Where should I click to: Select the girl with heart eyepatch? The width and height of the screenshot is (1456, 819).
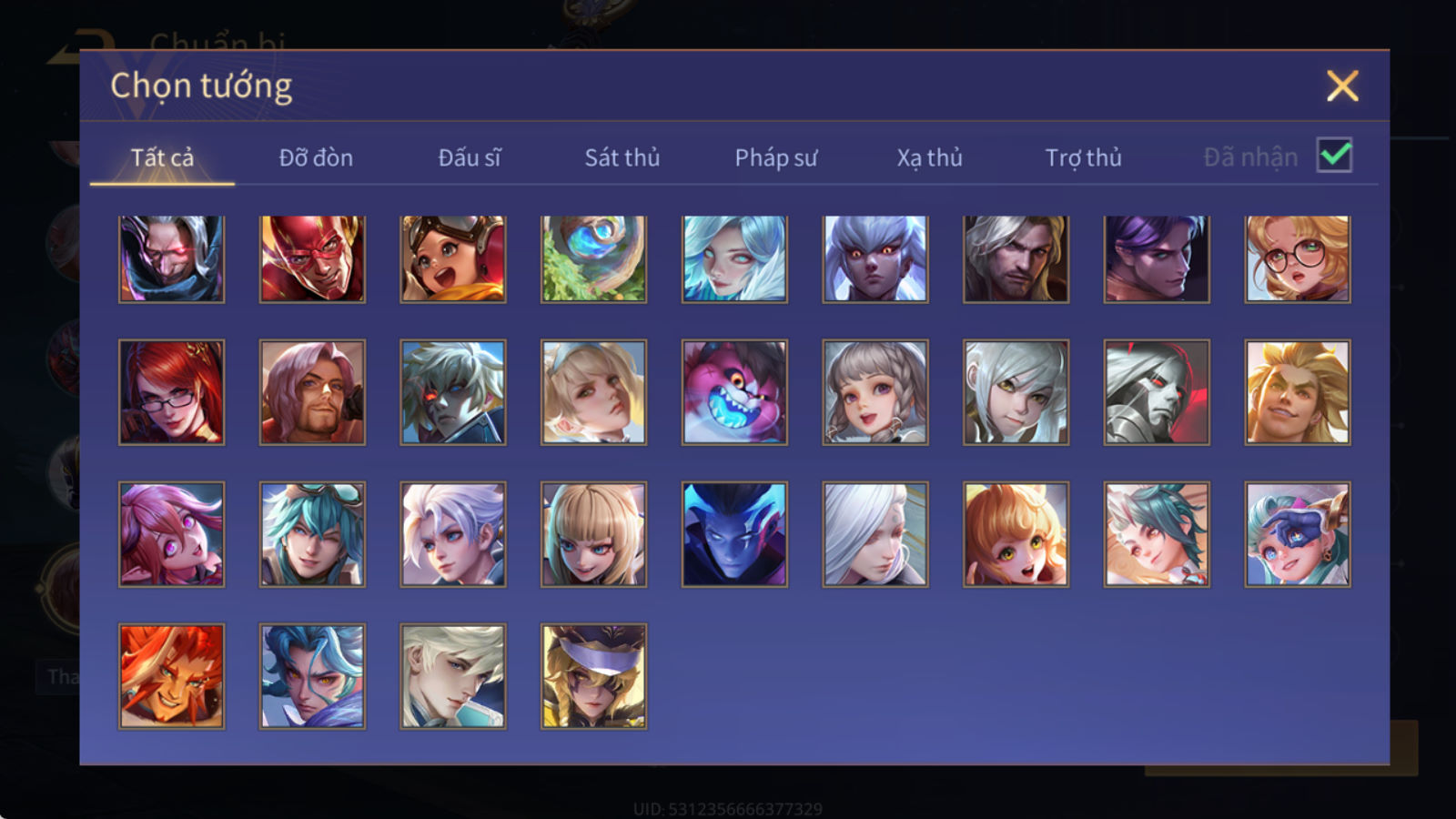[x=1298, y=534]
